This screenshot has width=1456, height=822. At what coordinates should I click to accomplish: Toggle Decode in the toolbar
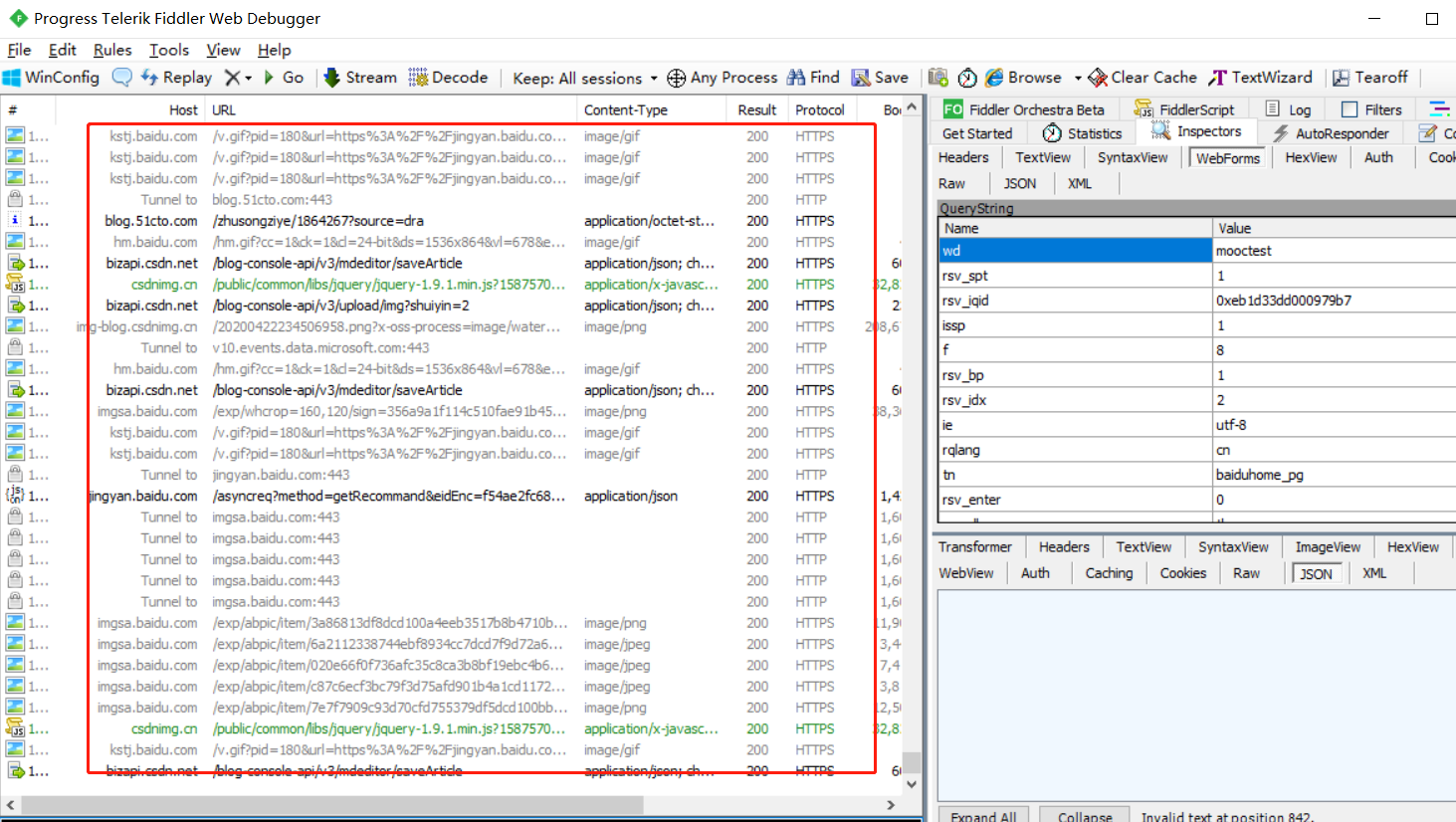coord(448,78)
